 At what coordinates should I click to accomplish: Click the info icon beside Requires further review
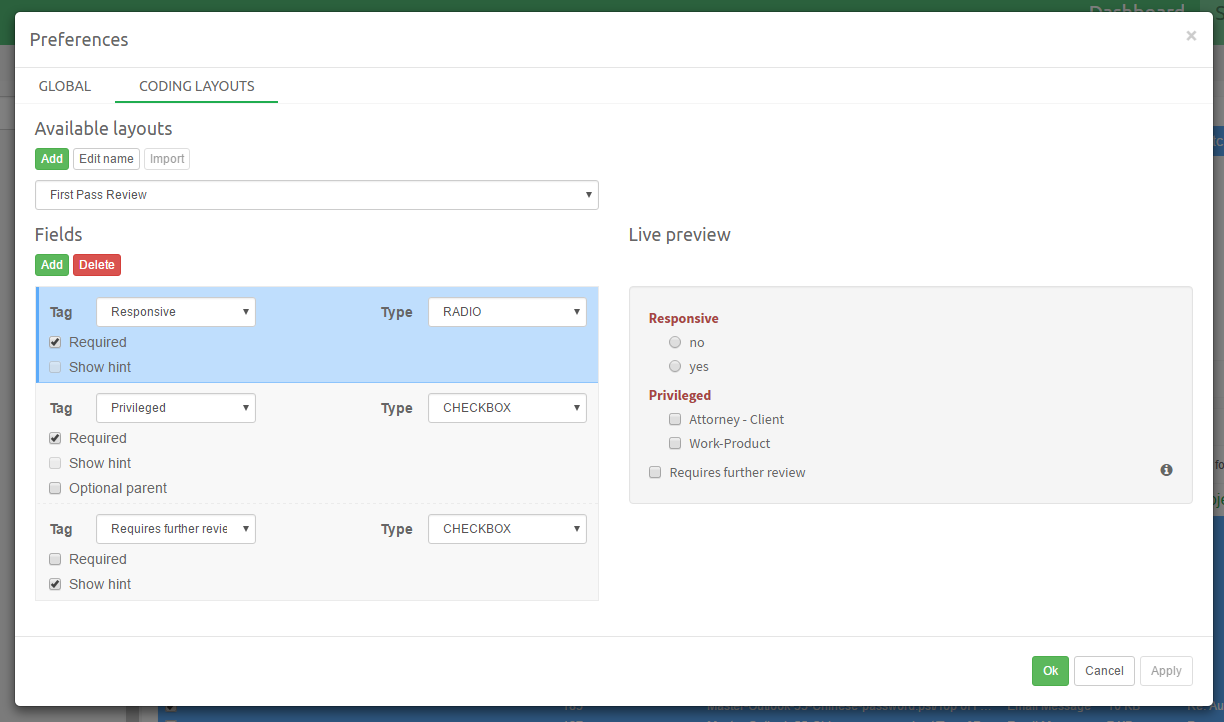coord(1166,470)
